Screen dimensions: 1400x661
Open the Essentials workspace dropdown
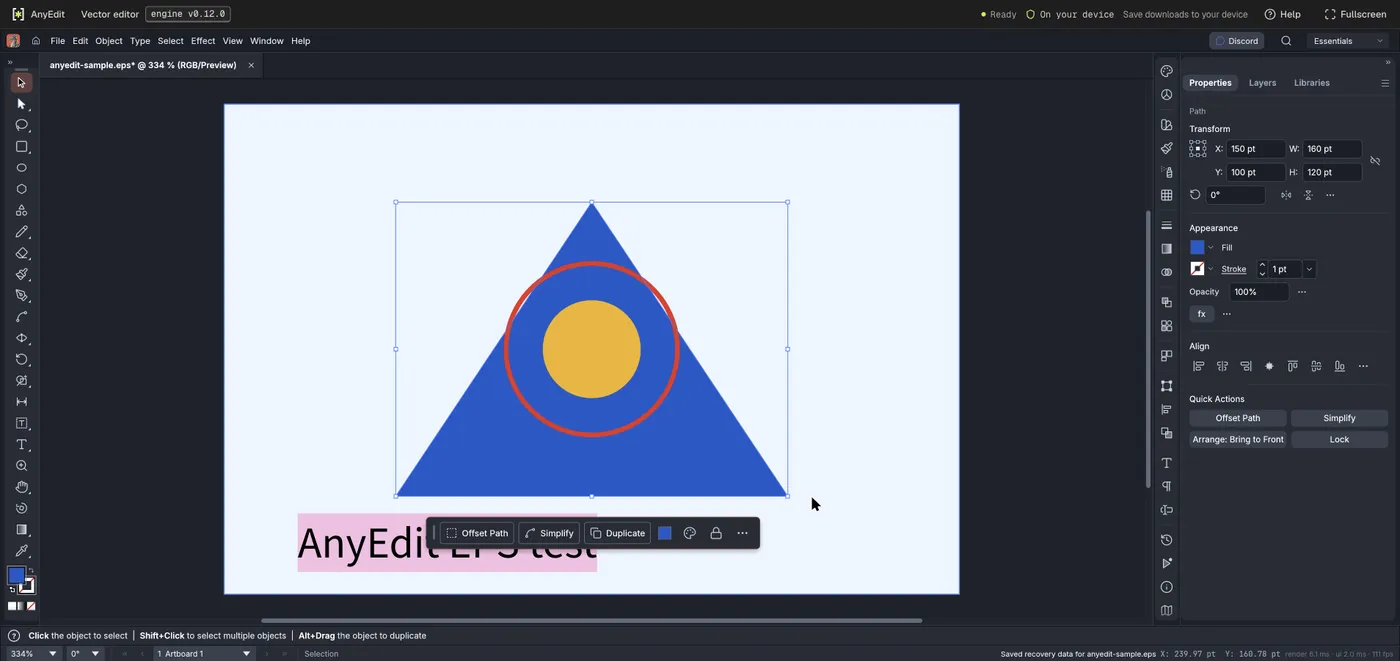1348,41
